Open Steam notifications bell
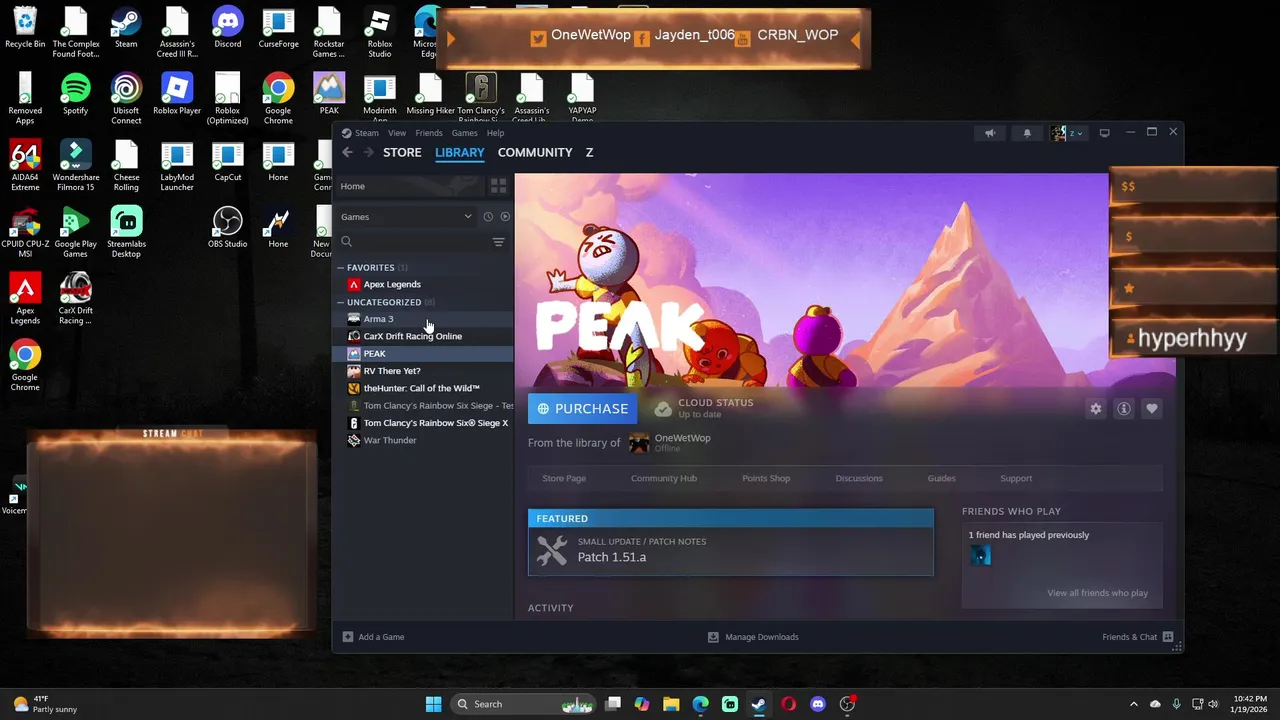Viewport: 1280px width, 720px height. 1027,133
